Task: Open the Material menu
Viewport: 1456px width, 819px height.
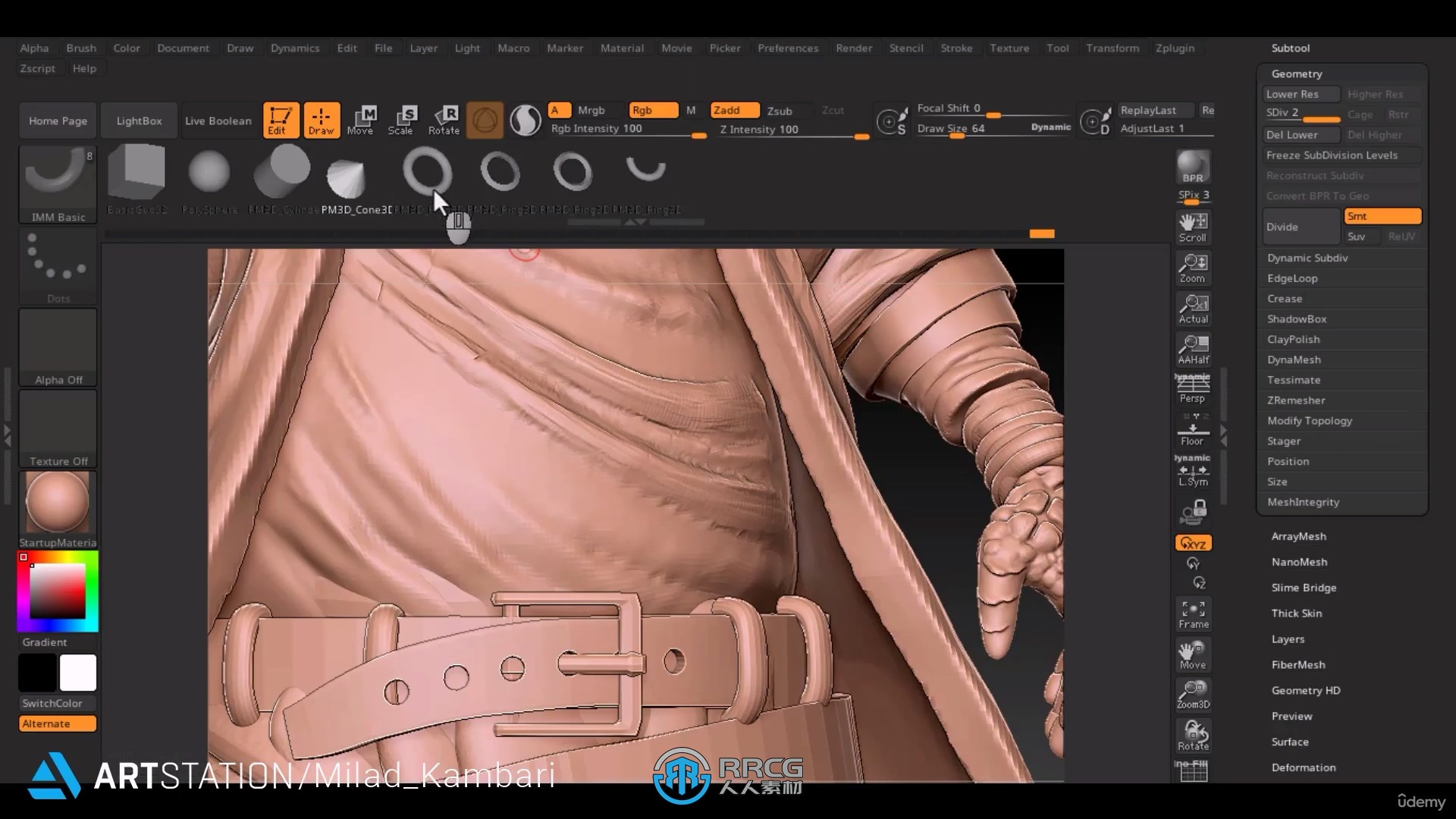Action: pos(621,47)
